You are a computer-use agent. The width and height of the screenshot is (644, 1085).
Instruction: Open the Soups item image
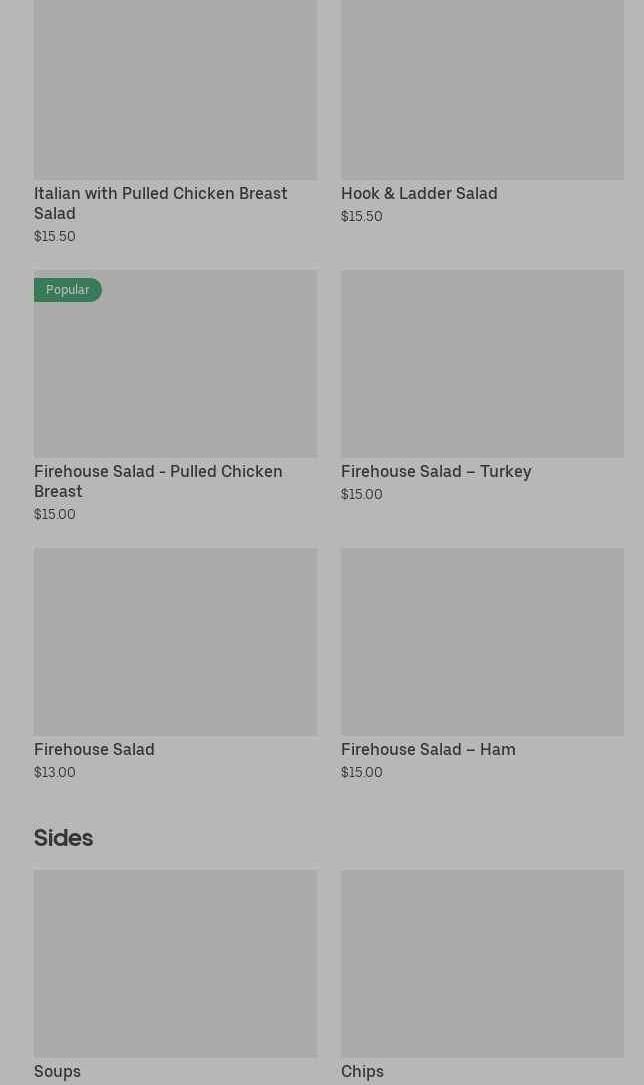(175, 962)
